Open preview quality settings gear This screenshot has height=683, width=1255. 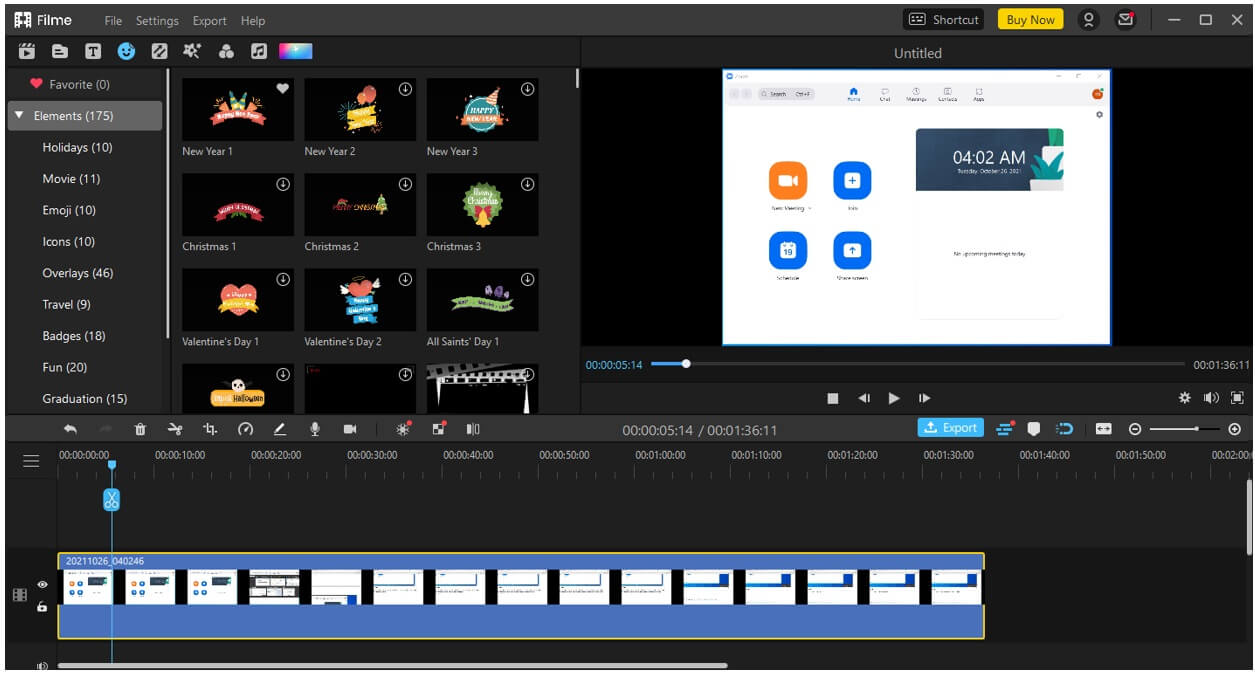[1185, 398]
